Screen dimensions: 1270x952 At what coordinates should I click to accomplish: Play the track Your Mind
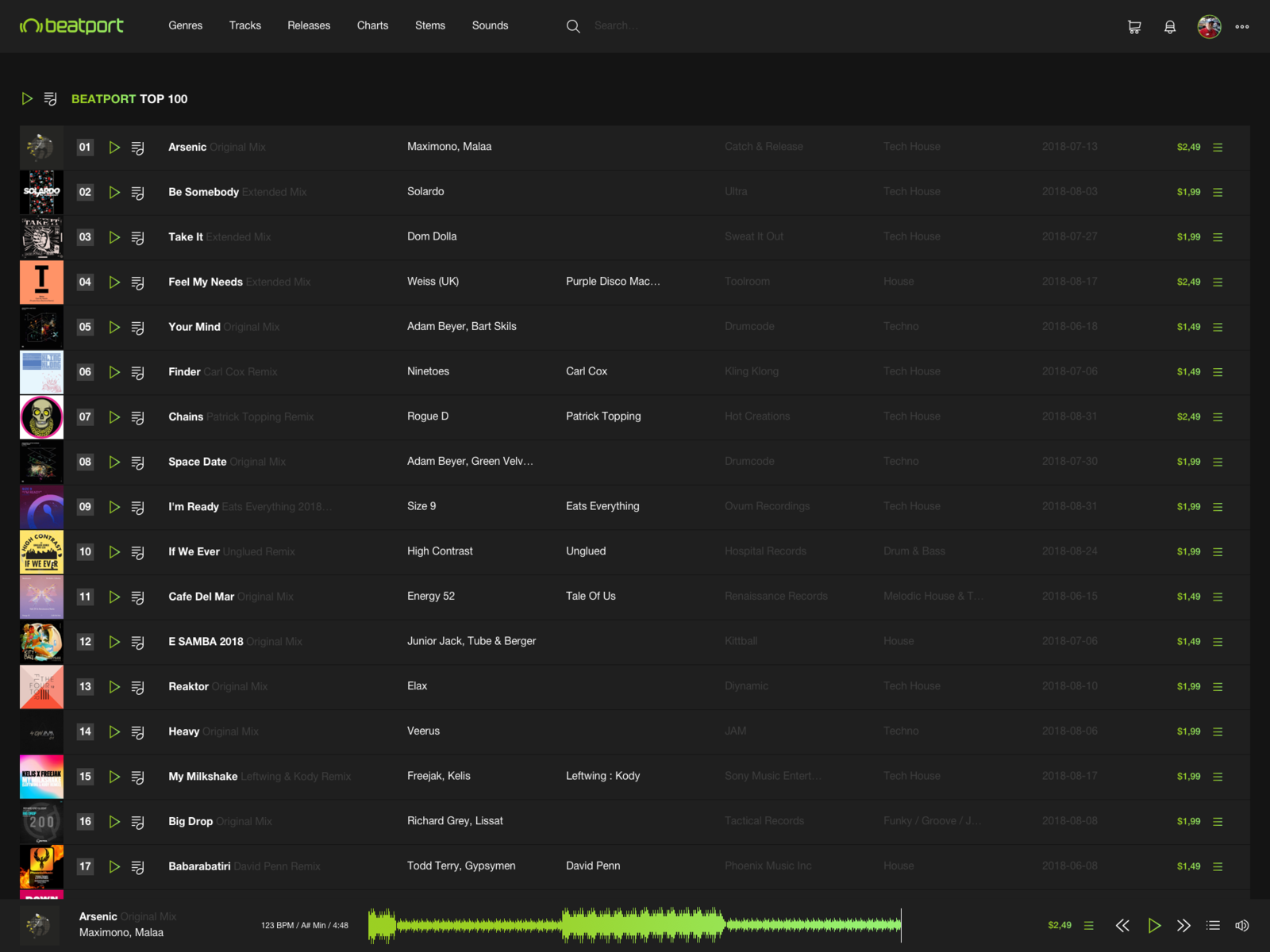(114, 327)
